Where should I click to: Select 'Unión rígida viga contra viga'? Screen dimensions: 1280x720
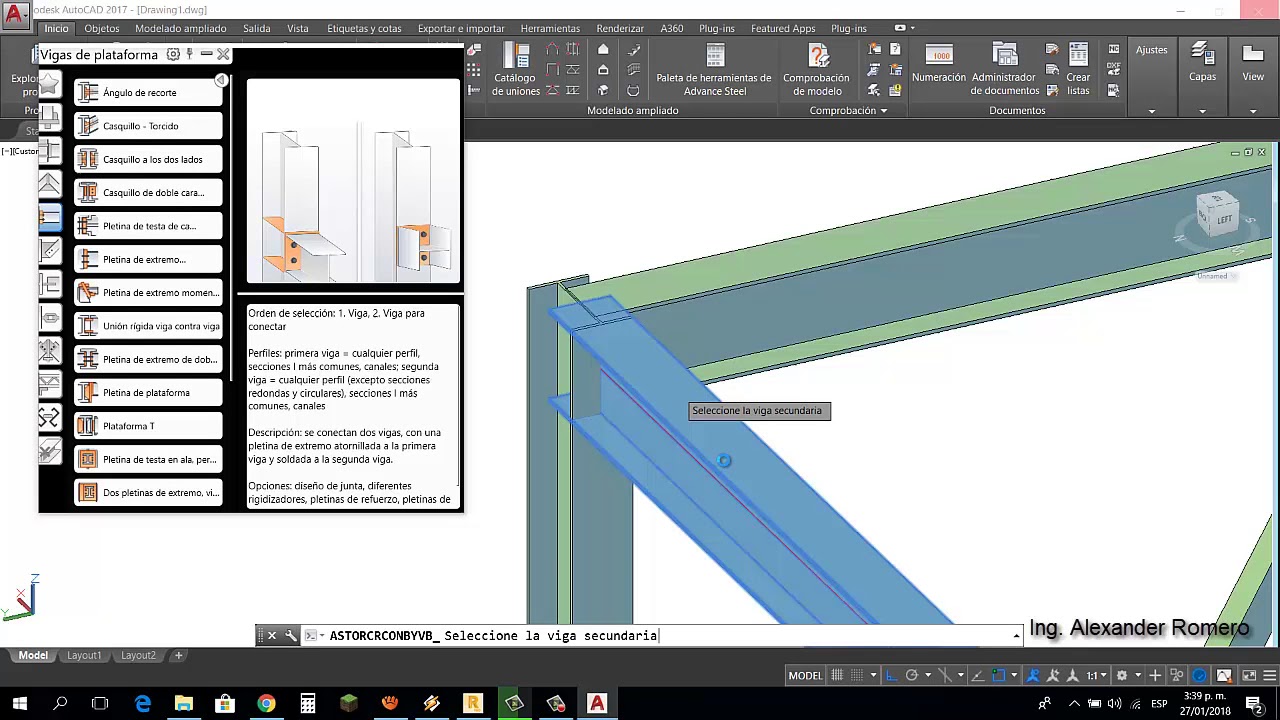148,326
